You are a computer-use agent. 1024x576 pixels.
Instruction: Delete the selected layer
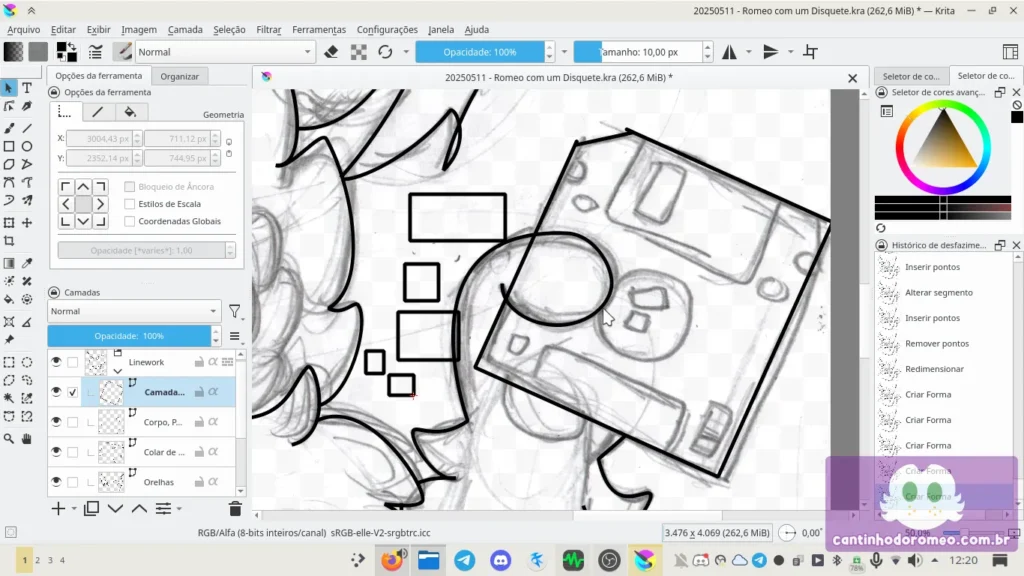pyautogui.click(x=235, y=508)
